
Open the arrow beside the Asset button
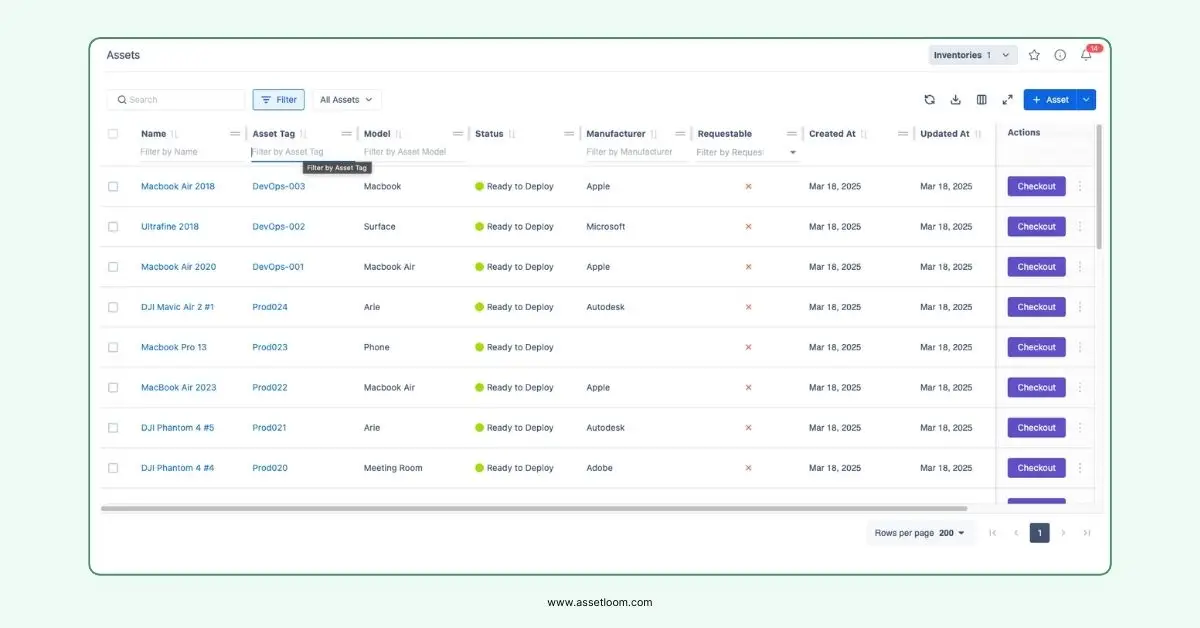tap(1087, 100)
